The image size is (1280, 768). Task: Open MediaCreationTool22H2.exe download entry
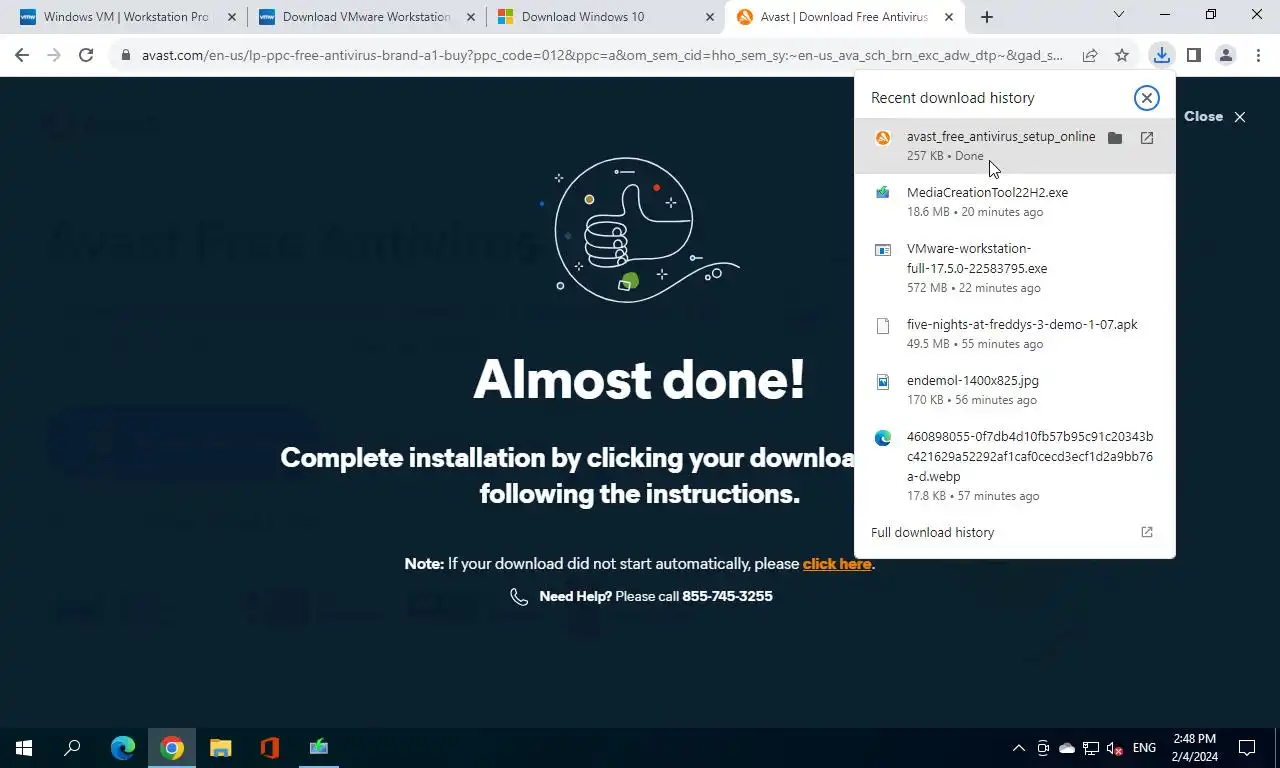(x=1015, y=202)
